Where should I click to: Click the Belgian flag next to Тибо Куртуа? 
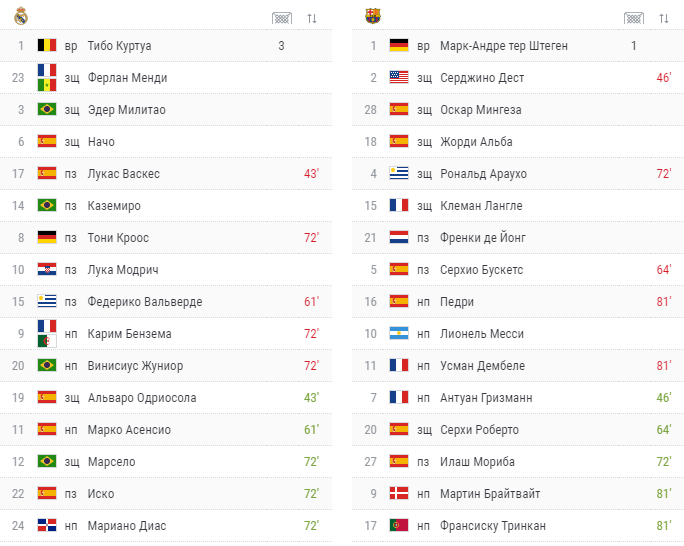47,45
